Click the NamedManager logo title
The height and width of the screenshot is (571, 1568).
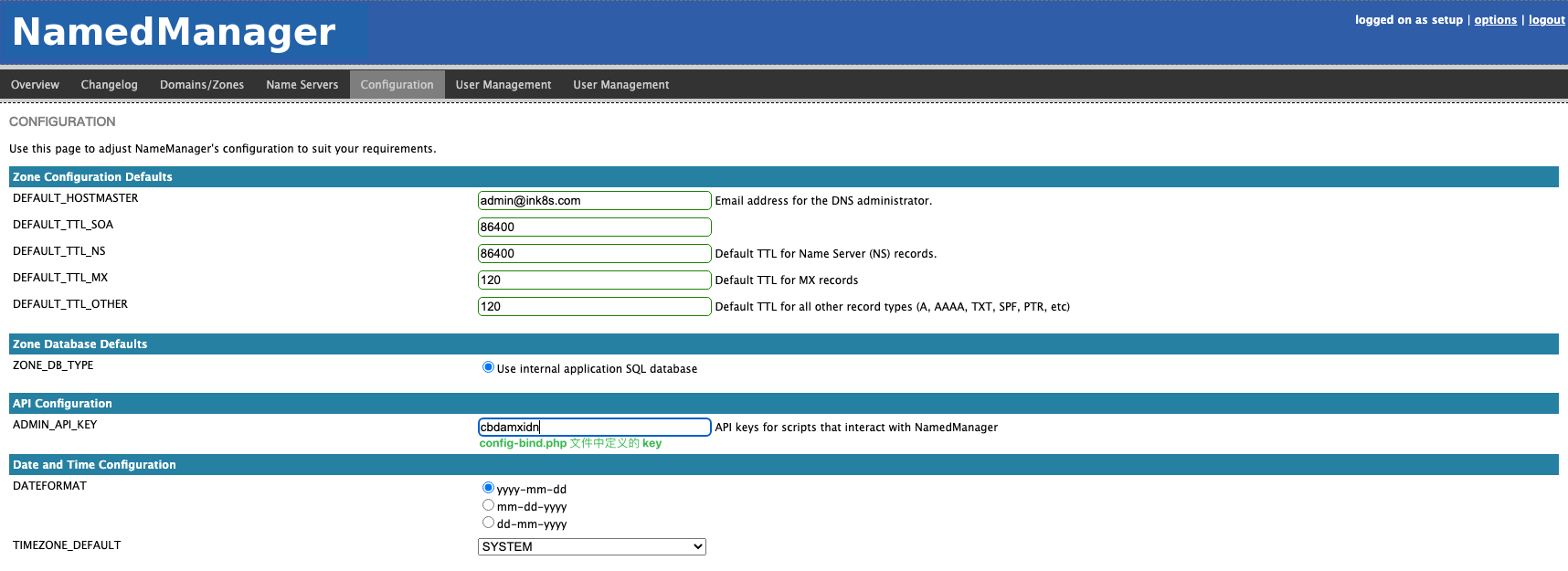[175, 32]
